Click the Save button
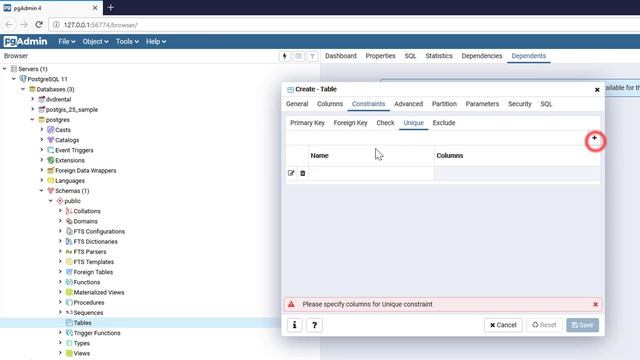This screenshot has width=640, height=360. click(x=582, y=325)
